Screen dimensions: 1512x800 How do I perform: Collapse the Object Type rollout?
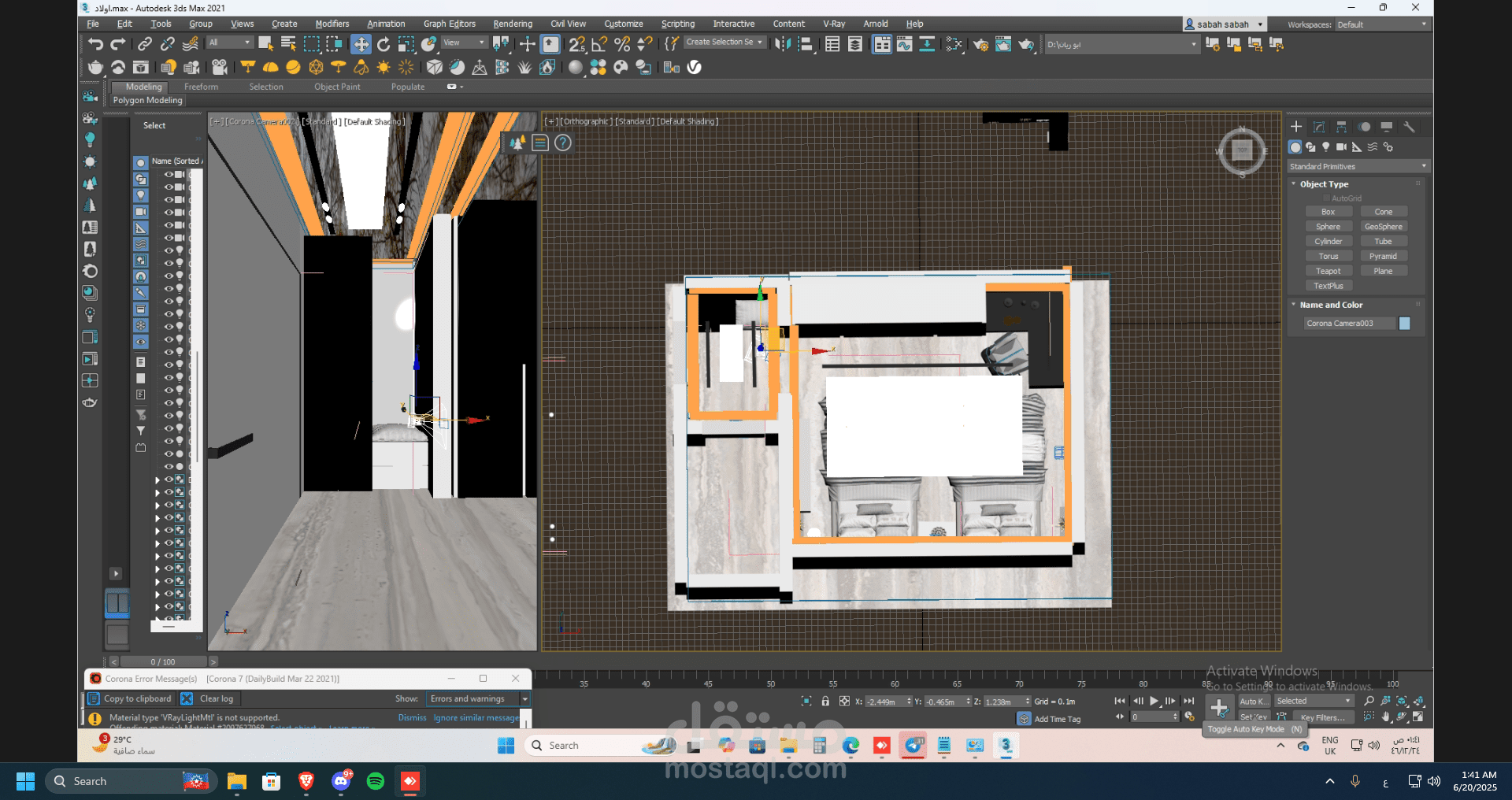(1293, 184)
